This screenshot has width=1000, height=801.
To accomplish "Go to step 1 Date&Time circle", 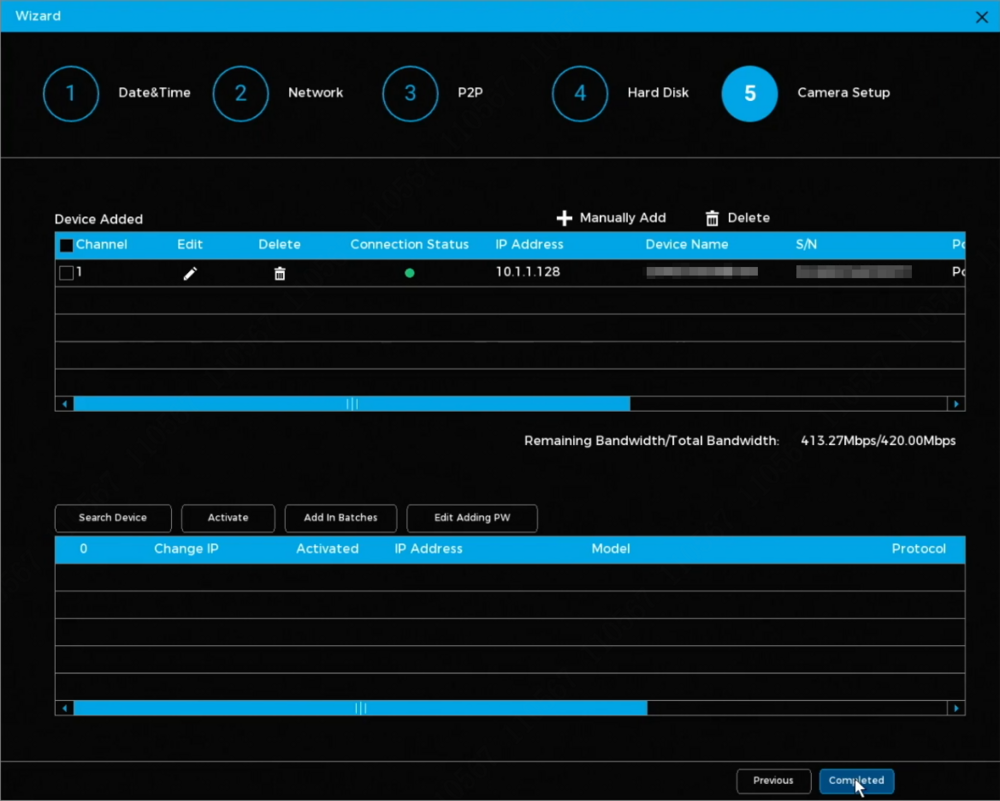I will (71, 93).
